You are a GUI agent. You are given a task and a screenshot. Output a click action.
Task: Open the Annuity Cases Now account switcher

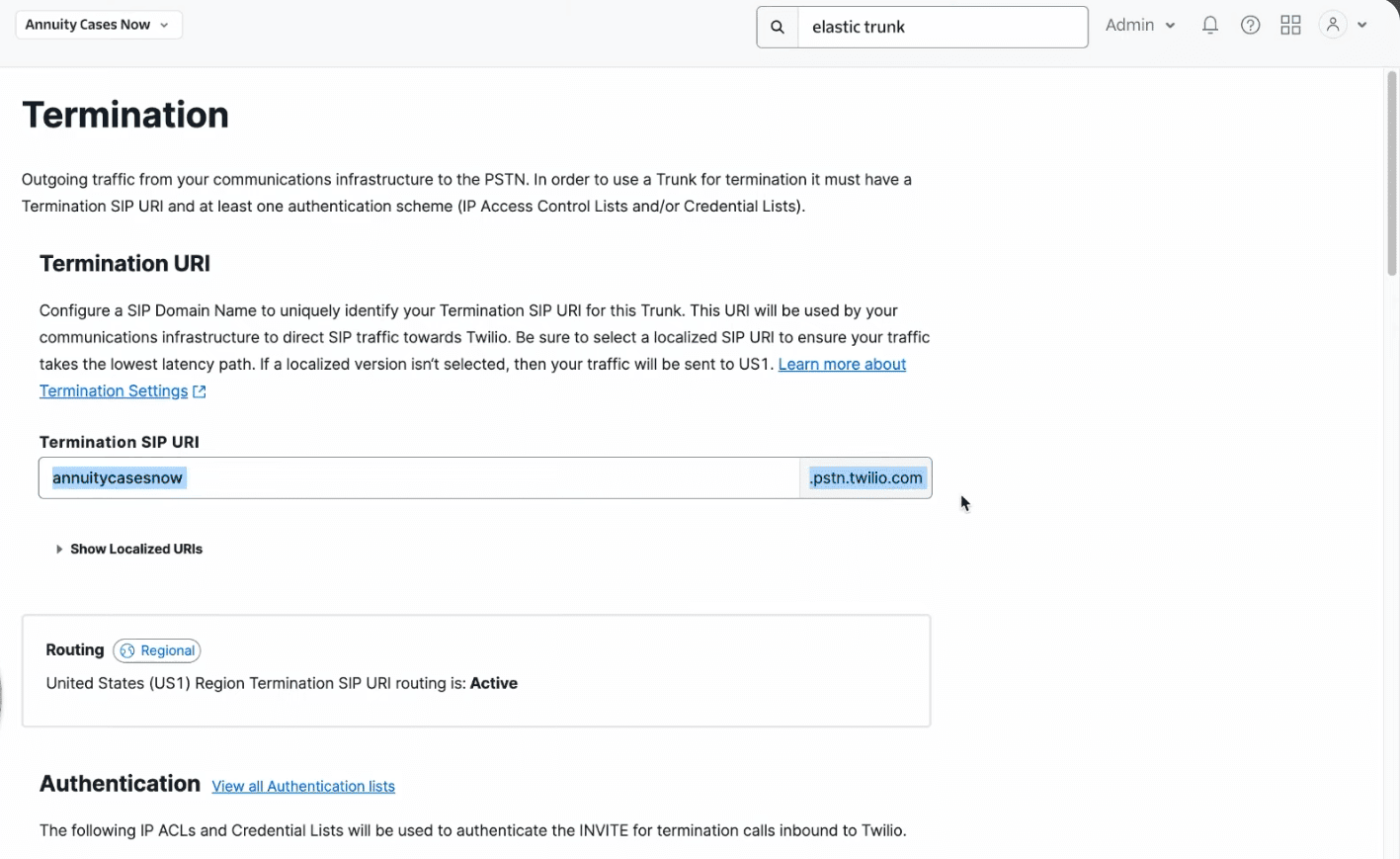coord(98,25)
